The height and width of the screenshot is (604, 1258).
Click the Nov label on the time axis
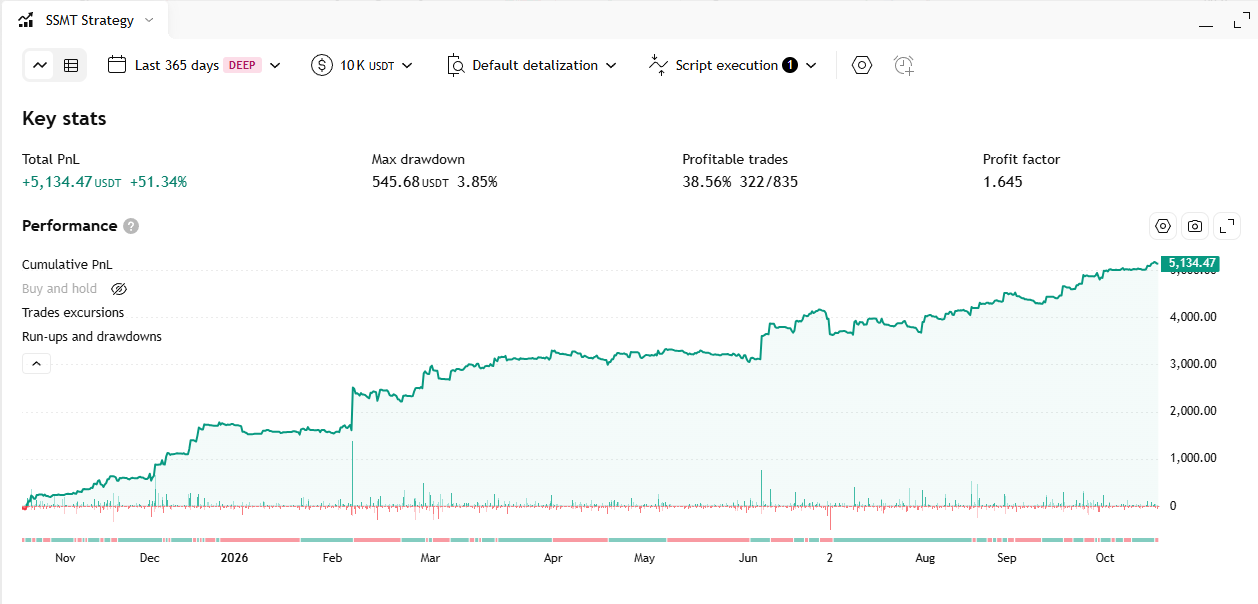(x=65, y=558)
